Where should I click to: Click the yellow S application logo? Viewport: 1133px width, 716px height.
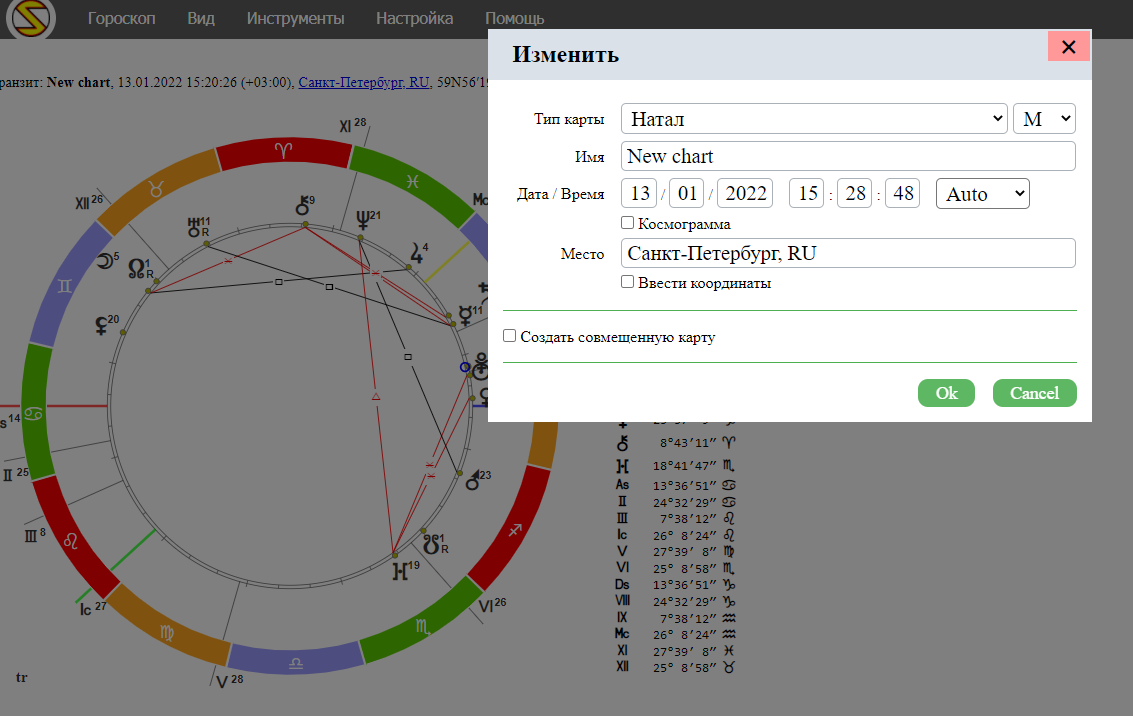coord(31,17)
